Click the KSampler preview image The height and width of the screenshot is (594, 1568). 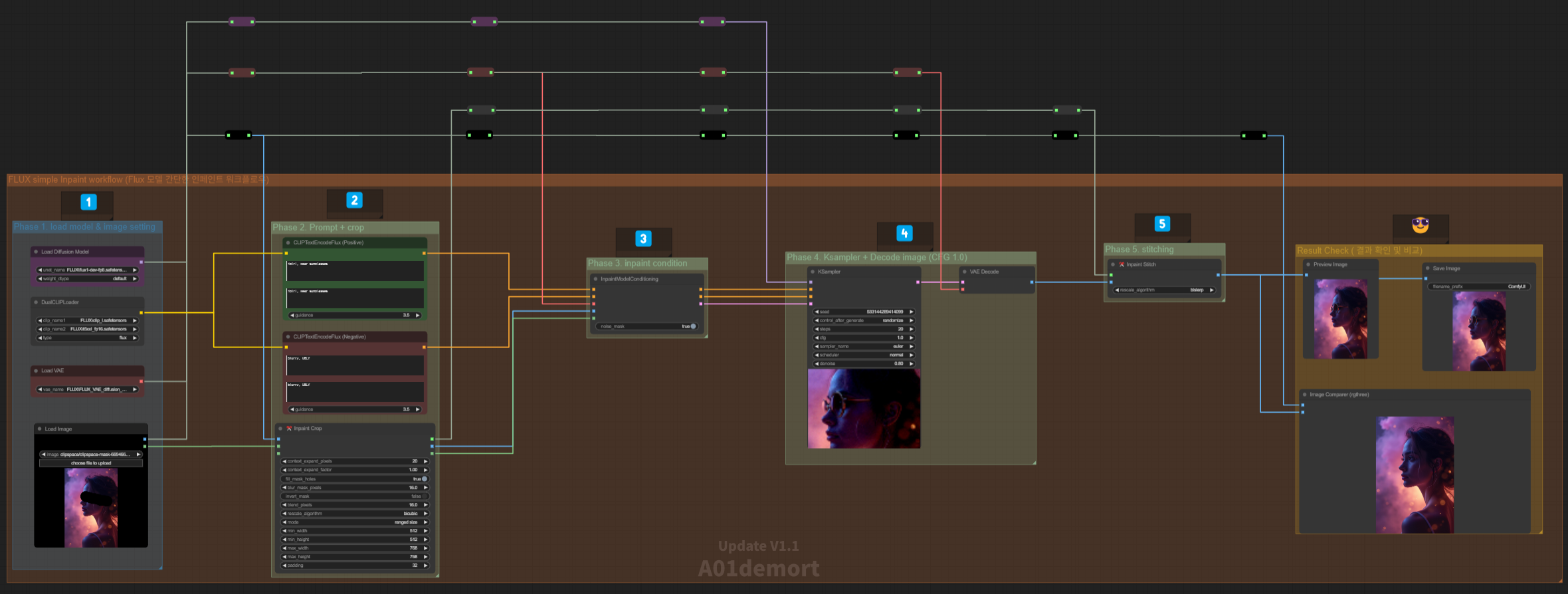[x=864, y=409]
